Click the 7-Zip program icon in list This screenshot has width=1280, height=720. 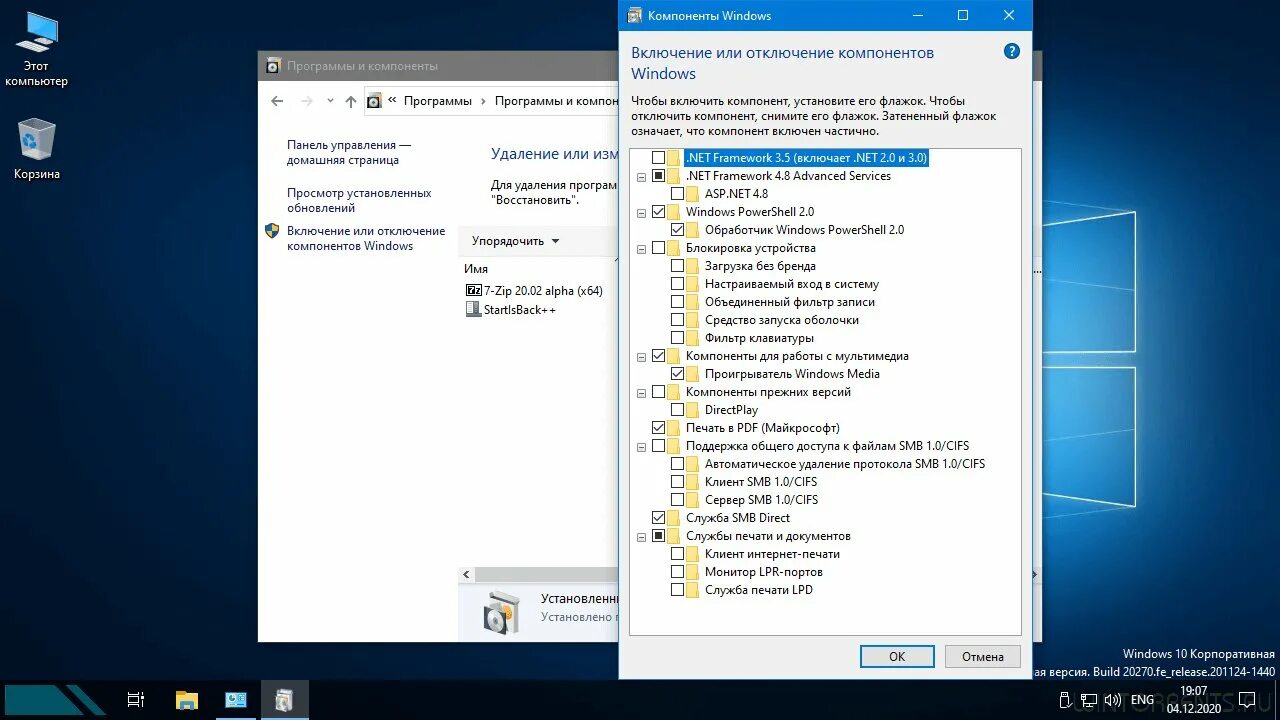pyautogui.click(x=474, y=290)
